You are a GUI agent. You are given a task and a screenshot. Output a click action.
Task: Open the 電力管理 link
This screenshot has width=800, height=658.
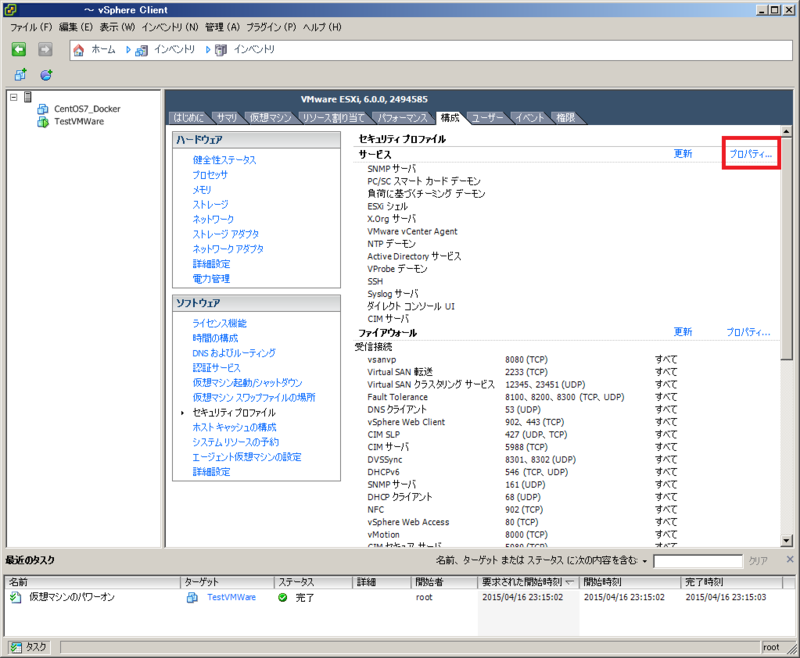(211, 279)
